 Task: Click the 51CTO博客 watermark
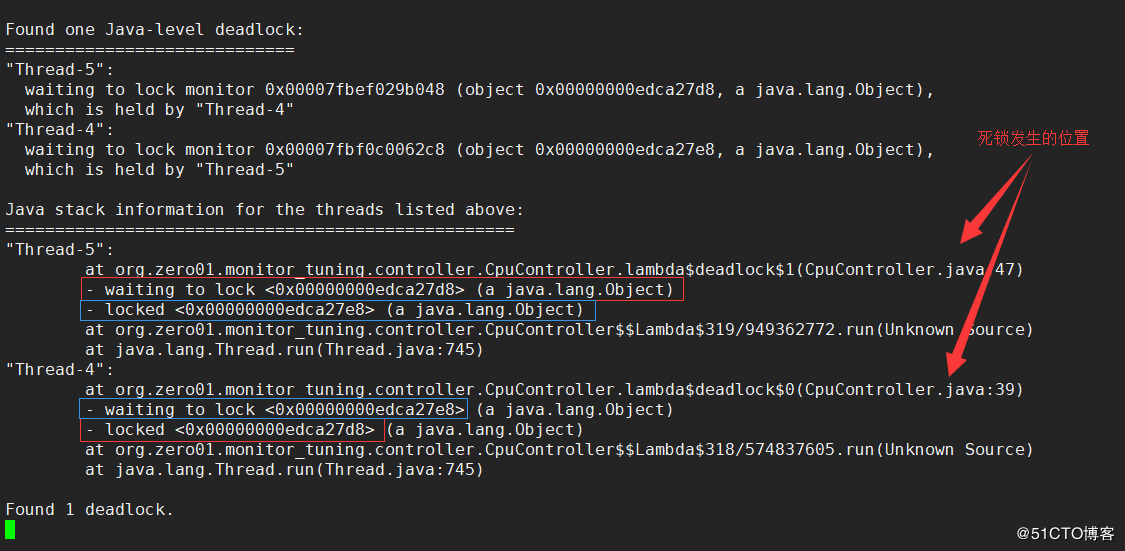(x=1065, y=533)
